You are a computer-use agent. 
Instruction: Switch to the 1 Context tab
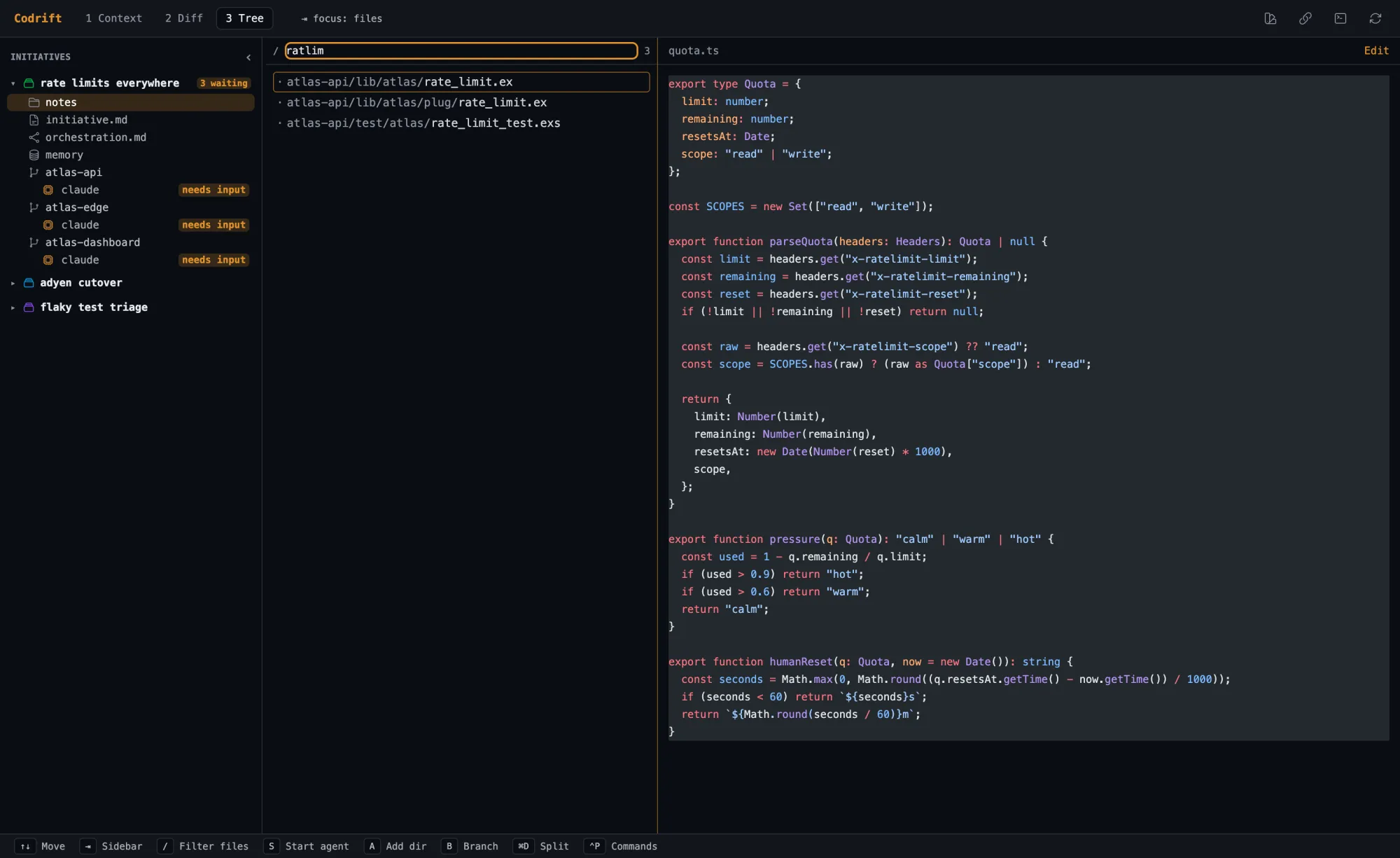click(x=113, y=18)
